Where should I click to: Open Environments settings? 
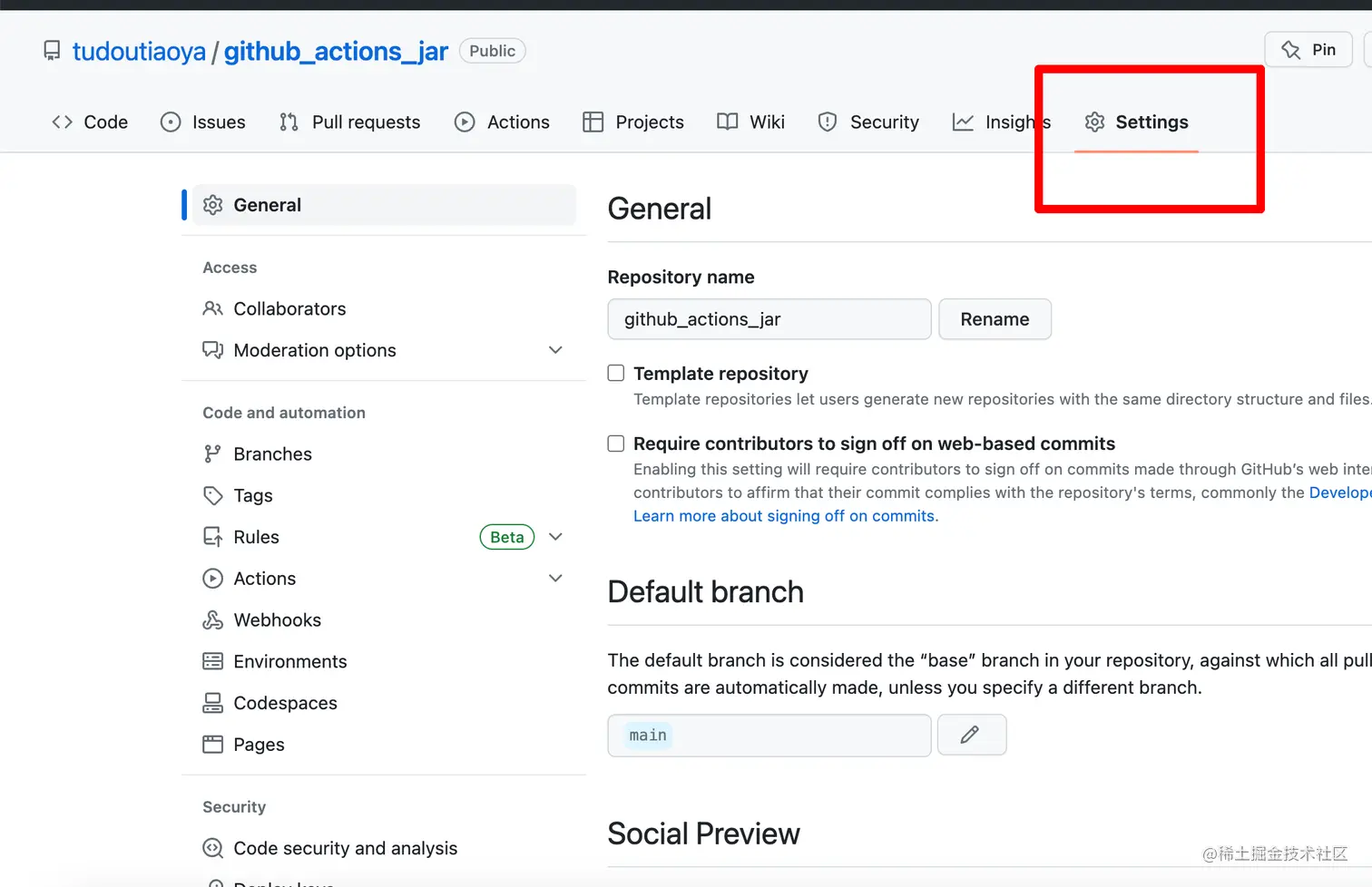tap(384, 661)
